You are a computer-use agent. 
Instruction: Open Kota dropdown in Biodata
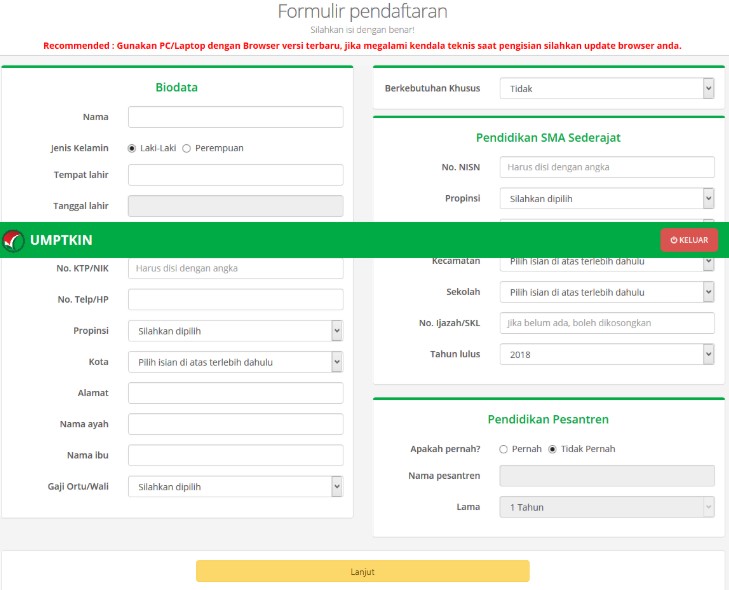[x=236, y=362]
